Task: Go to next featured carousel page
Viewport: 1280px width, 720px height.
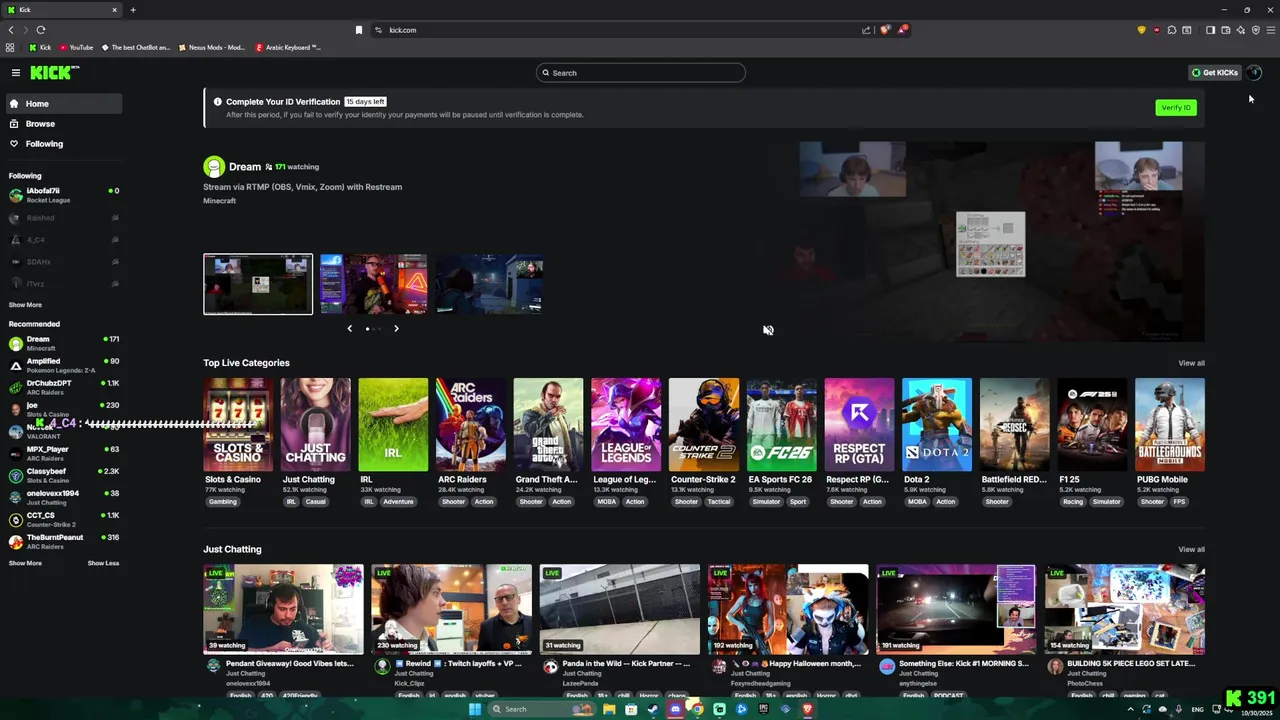Action: (396, 328)
